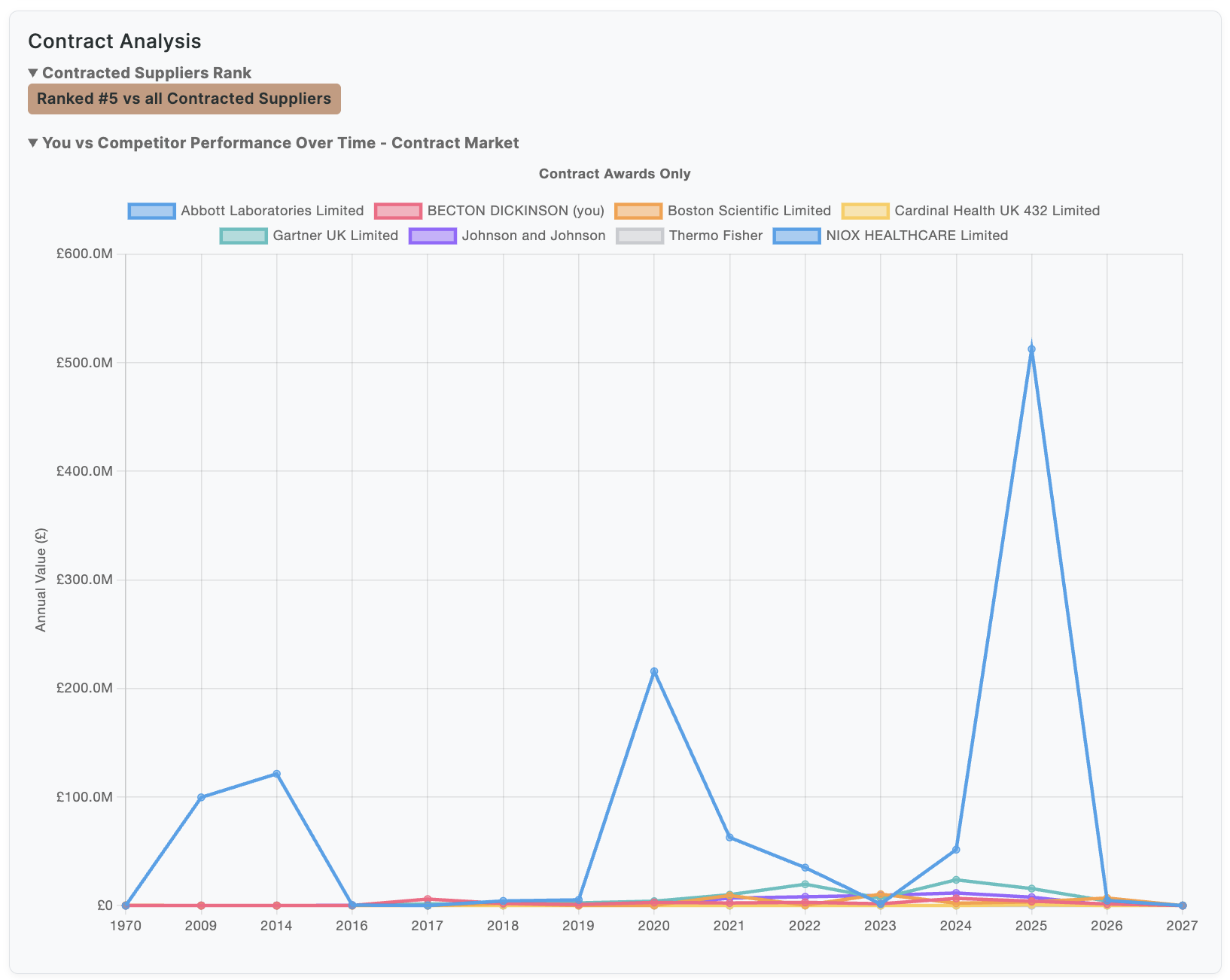The image size is (1230, 980).
Task: Click the £200.0M y-axis label
Action: (x=84, y=688)
